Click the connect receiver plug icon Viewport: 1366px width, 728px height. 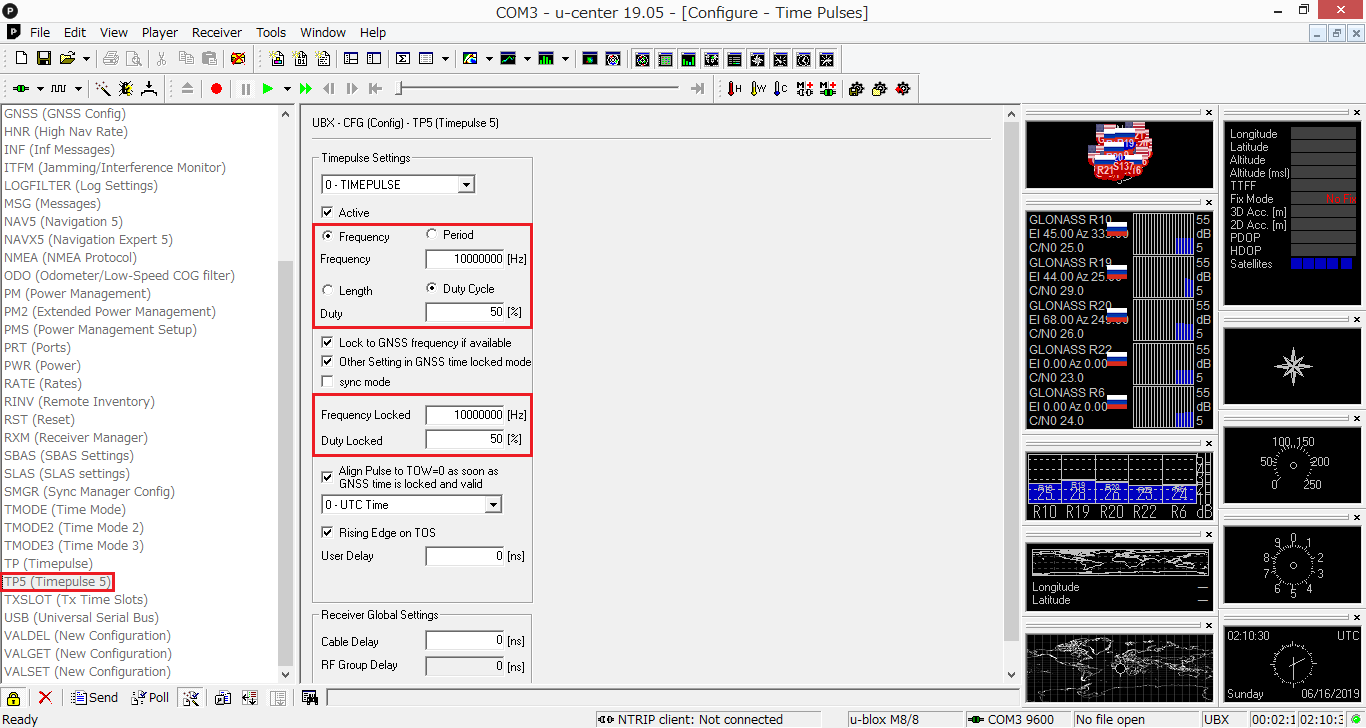click(x=21, y=89)
